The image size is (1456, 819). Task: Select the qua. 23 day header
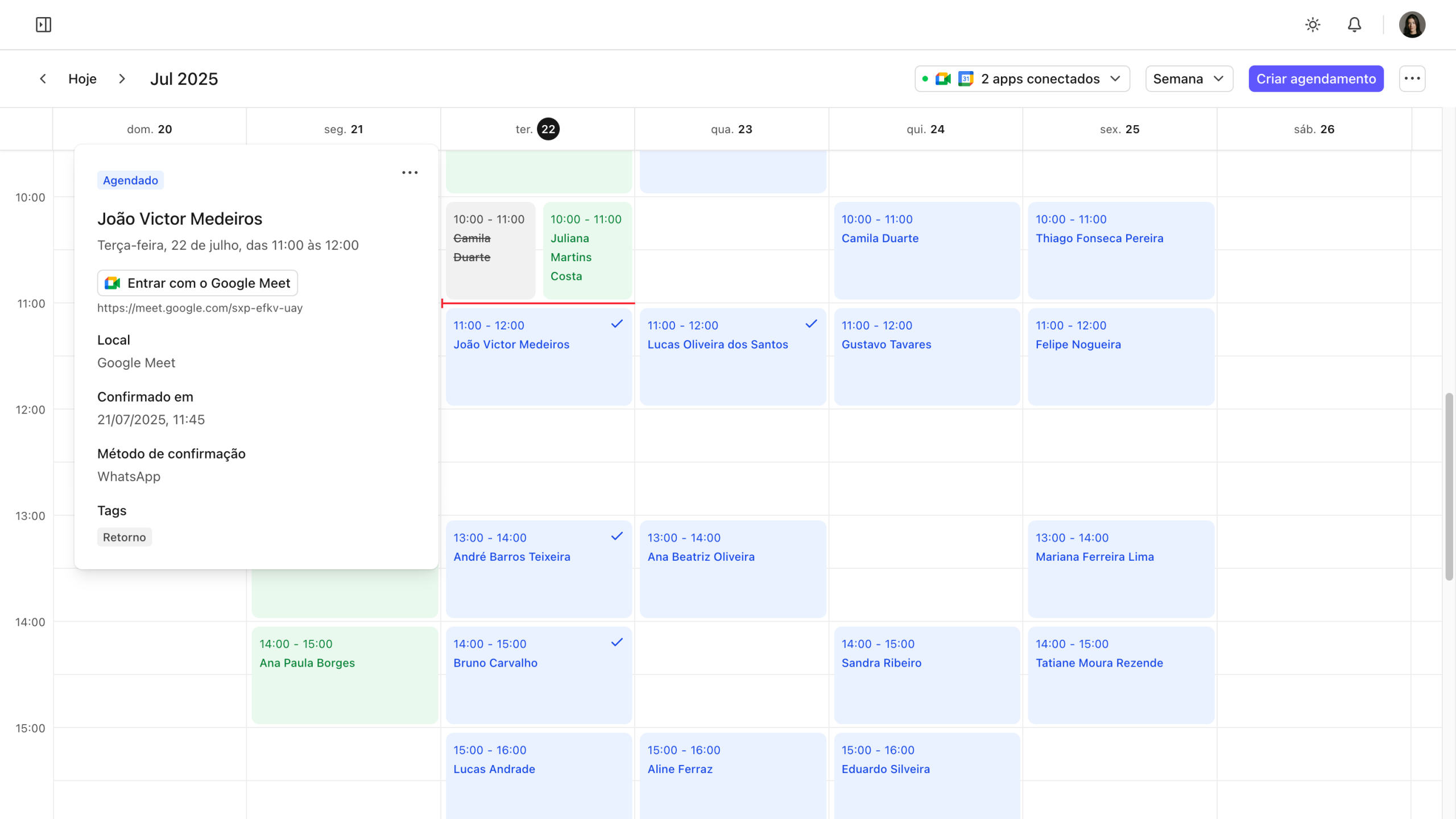pyautogui.click(x=731, y=129)
